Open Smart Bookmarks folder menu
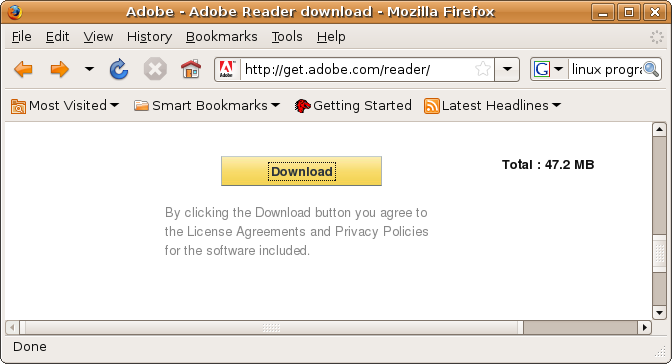The image size is (672, 364). click(x=207, y=105)
